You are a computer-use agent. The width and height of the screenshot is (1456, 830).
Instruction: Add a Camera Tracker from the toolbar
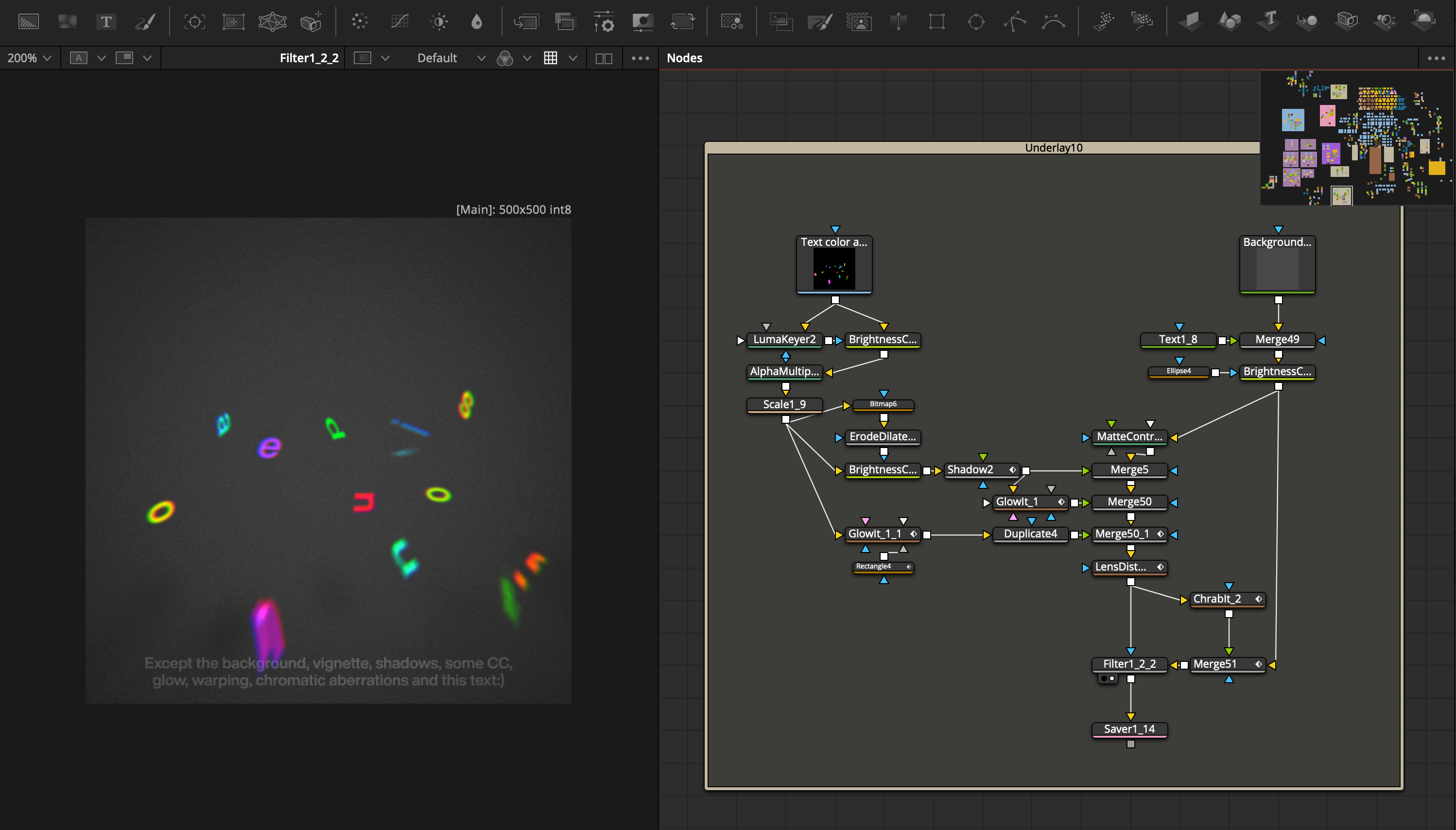(311, 22)
